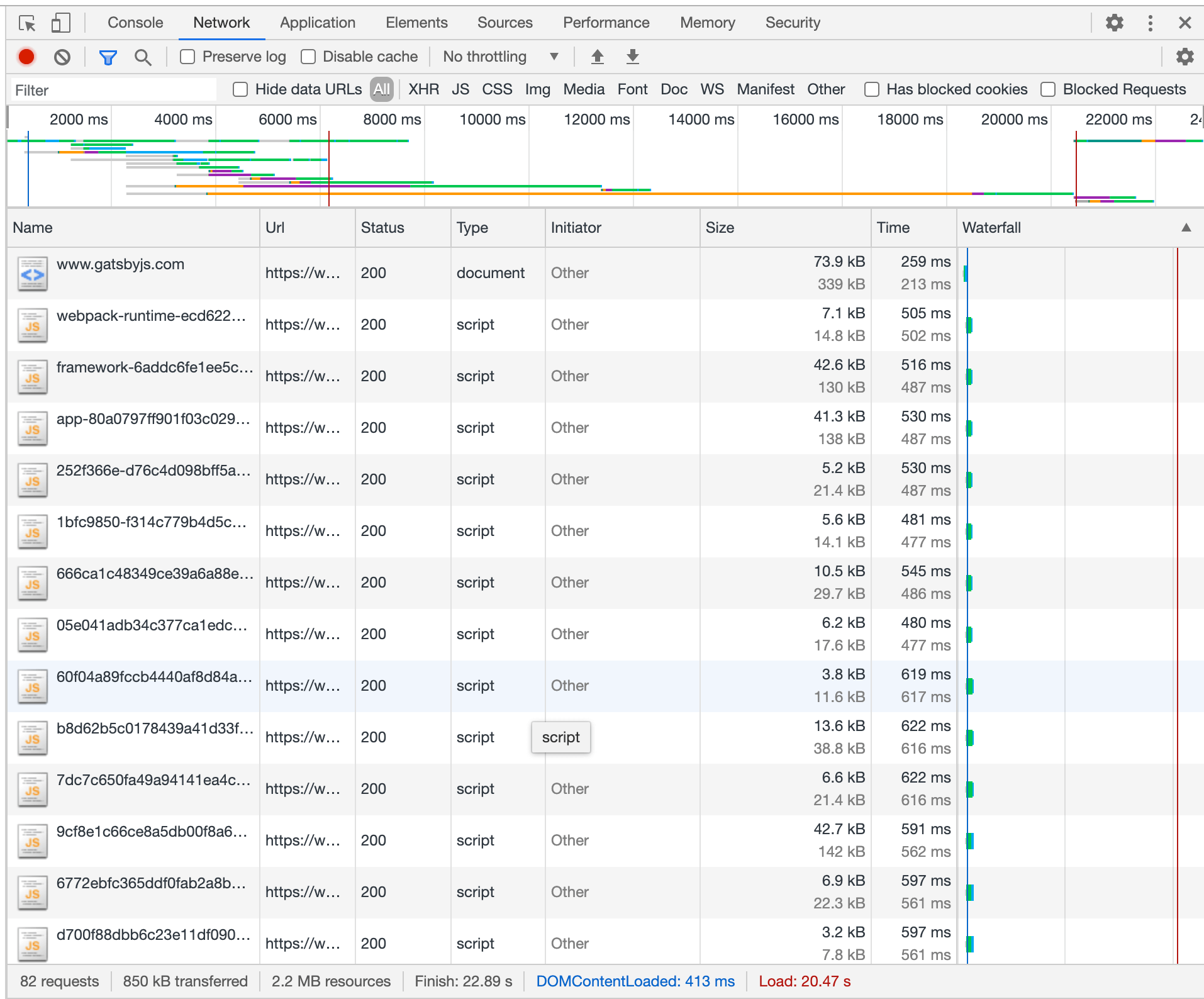1204x999 pixels.
Task: Open the three-dot customize DevTools menu
Action: [1150, 23]
